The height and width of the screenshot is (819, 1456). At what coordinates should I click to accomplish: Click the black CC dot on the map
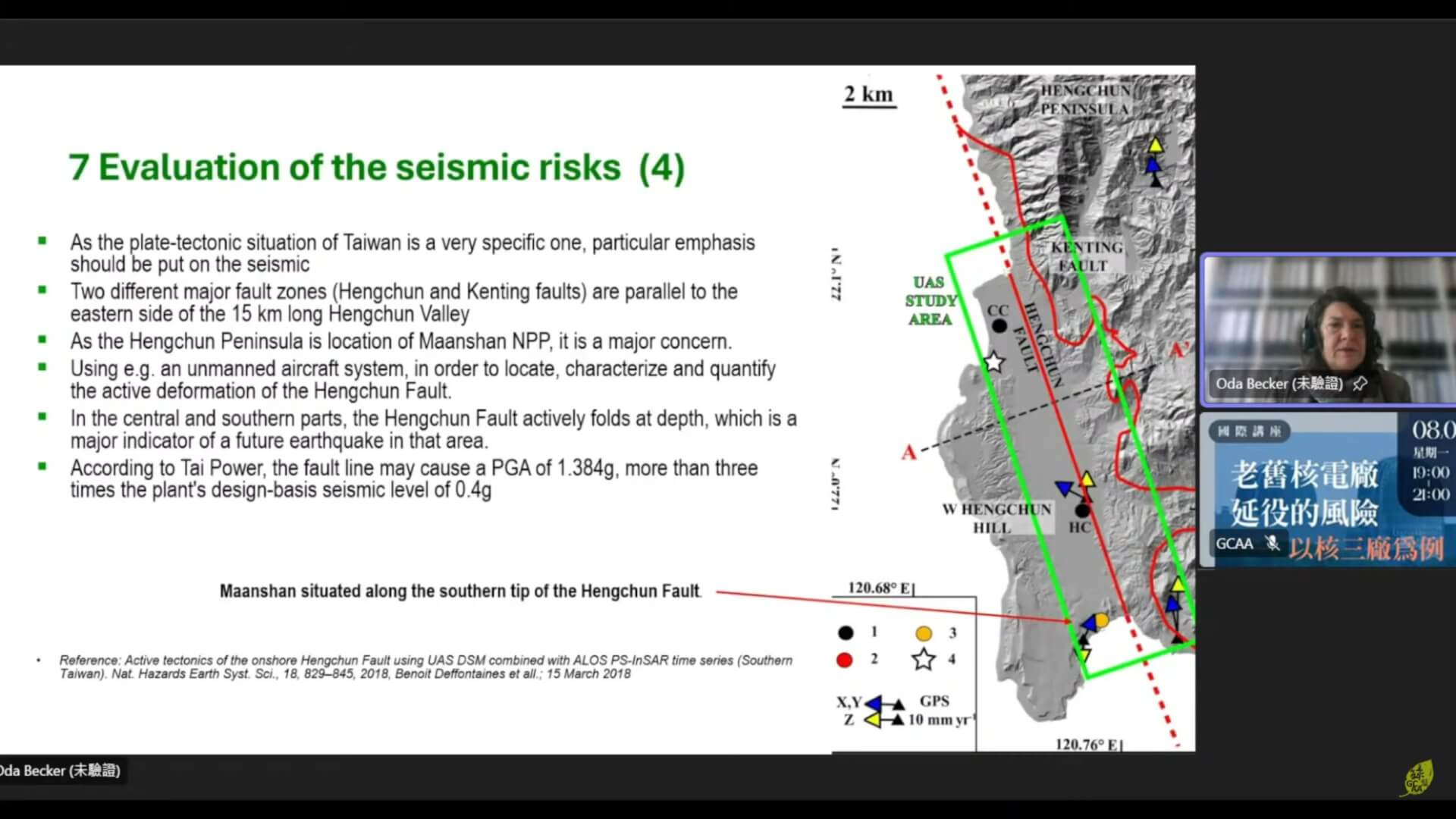pyautogui.click(x=999, y=326)
